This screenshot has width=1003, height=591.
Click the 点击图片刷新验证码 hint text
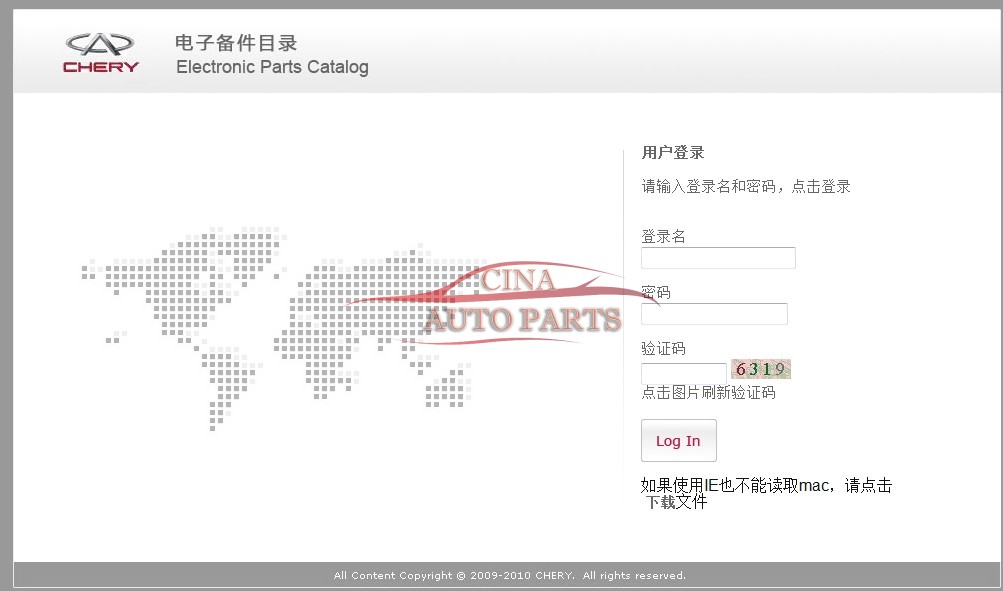pos(710,392)
